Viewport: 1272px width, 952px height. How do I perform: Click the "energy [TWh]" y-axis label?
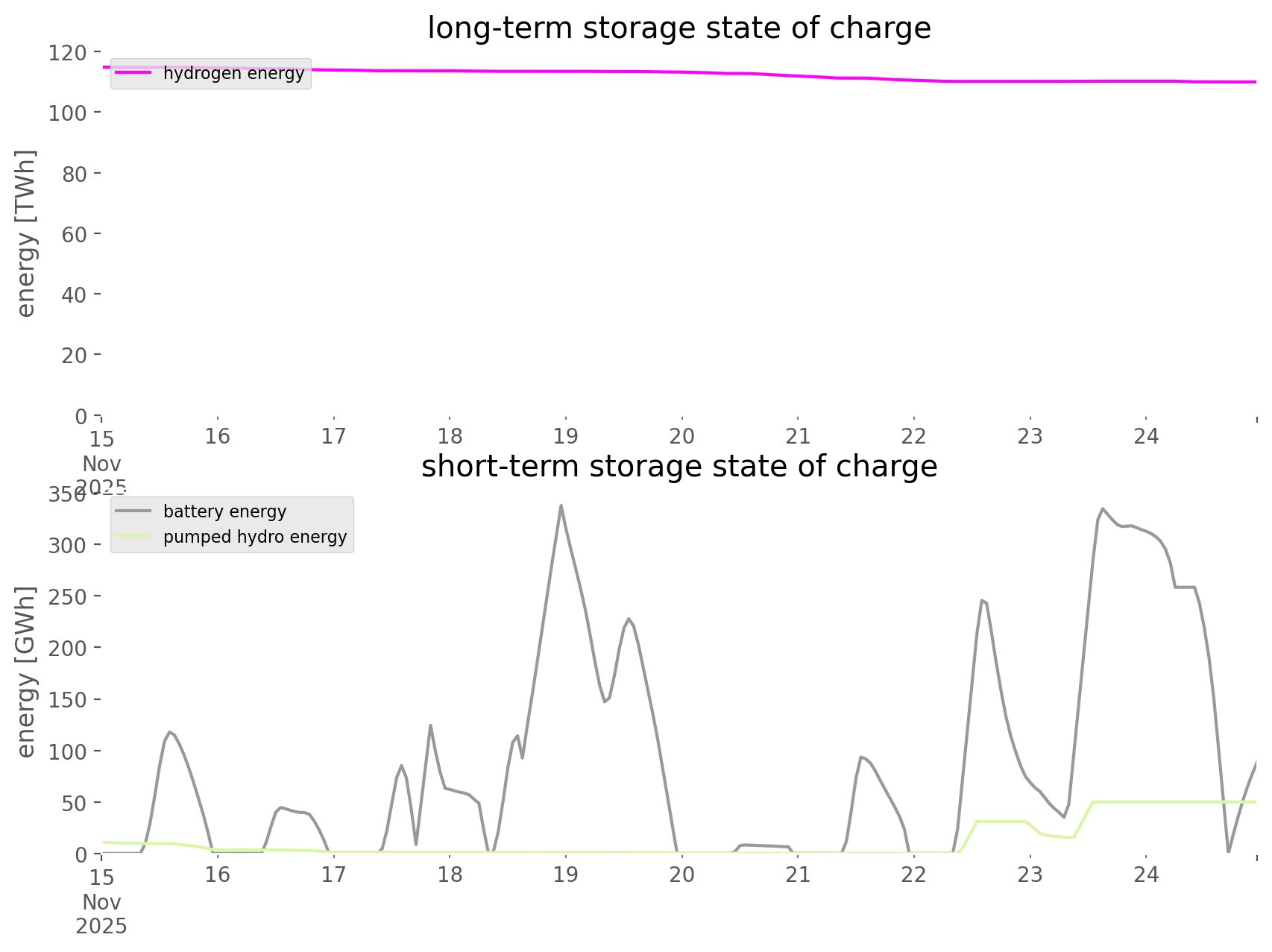point(26,233)
